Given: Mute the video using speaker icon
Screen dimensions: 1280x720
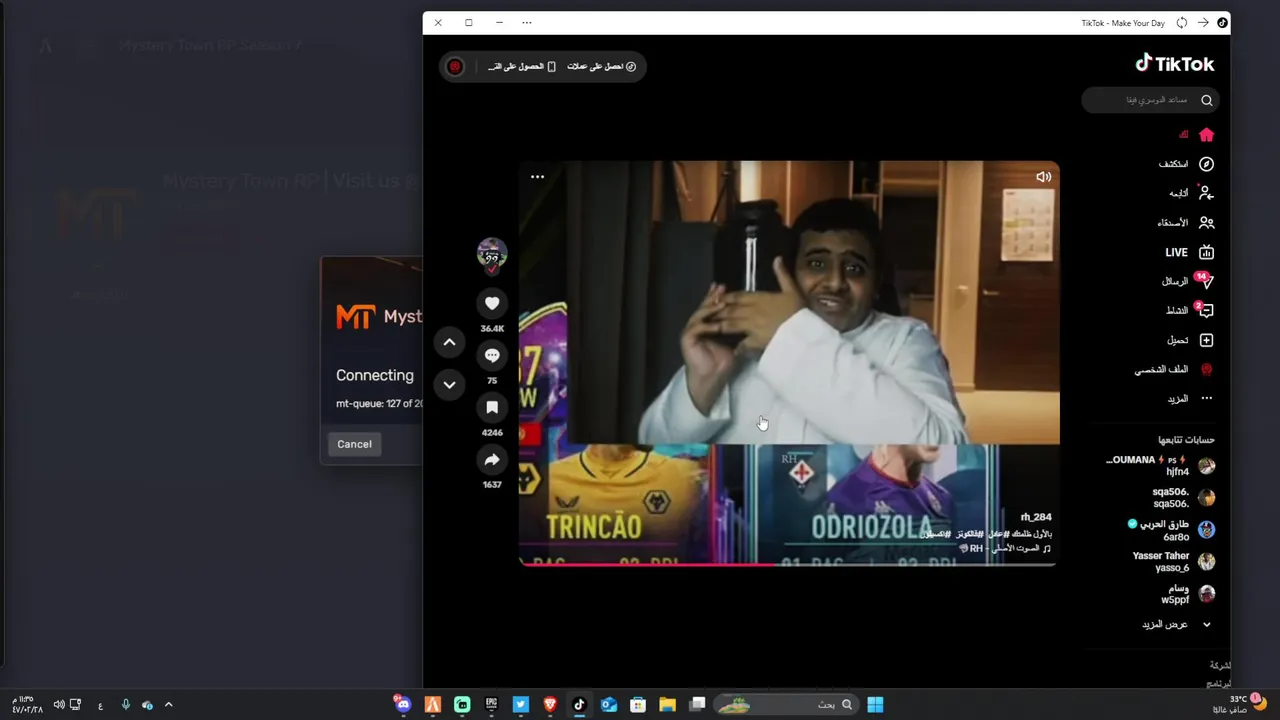Looking at the screenshot, I should click(x=1043, y=177).
